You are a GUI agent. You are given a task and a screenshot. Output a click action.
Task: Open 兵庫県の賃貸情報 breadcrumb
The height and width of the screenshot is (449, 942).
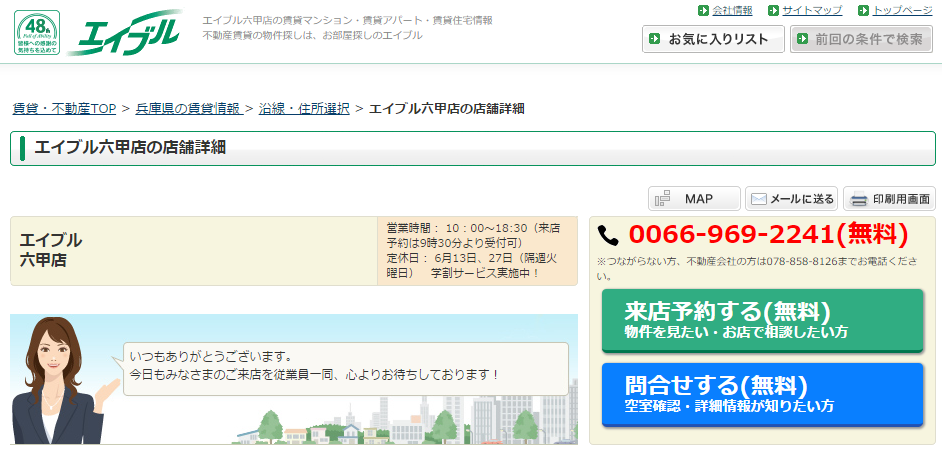[x=189, y=109]
